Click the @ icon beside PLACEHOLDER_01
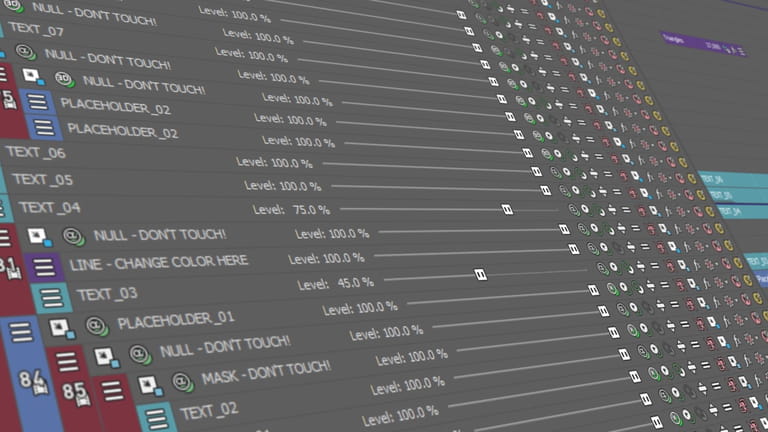 click(x=95, y=326)
